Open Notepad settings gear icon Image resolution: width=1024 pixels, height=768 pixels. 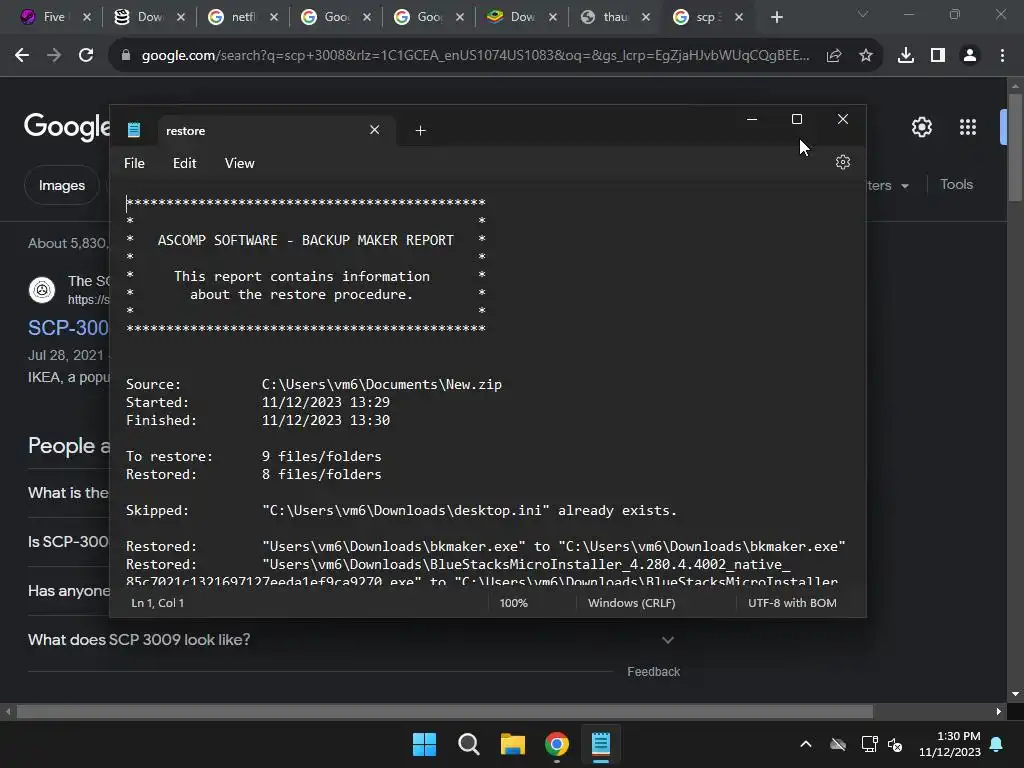(x=842, y=162)
